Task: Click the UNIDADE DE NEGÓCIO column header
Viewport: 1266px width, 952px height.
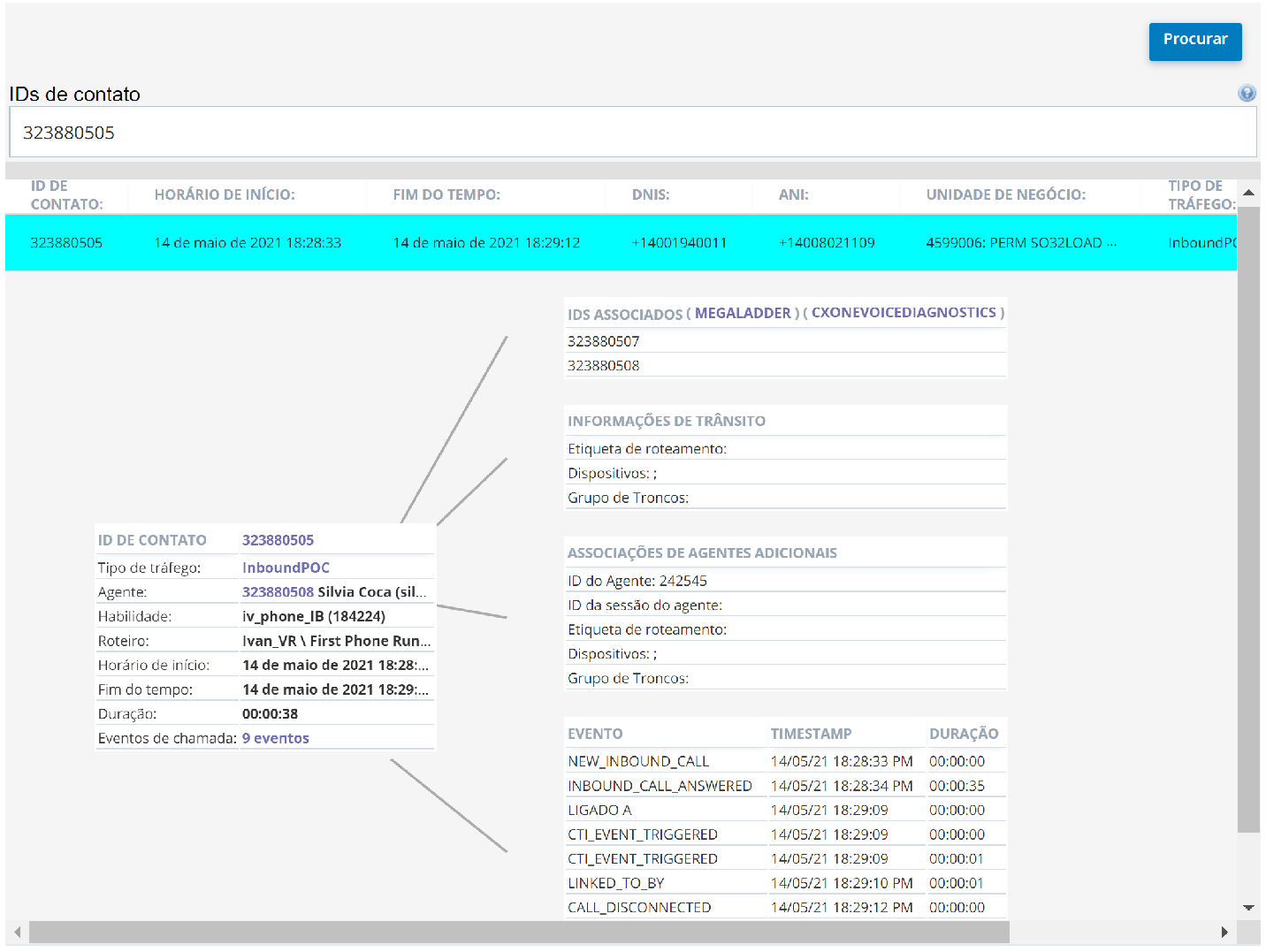Action: click(1006, 194)
